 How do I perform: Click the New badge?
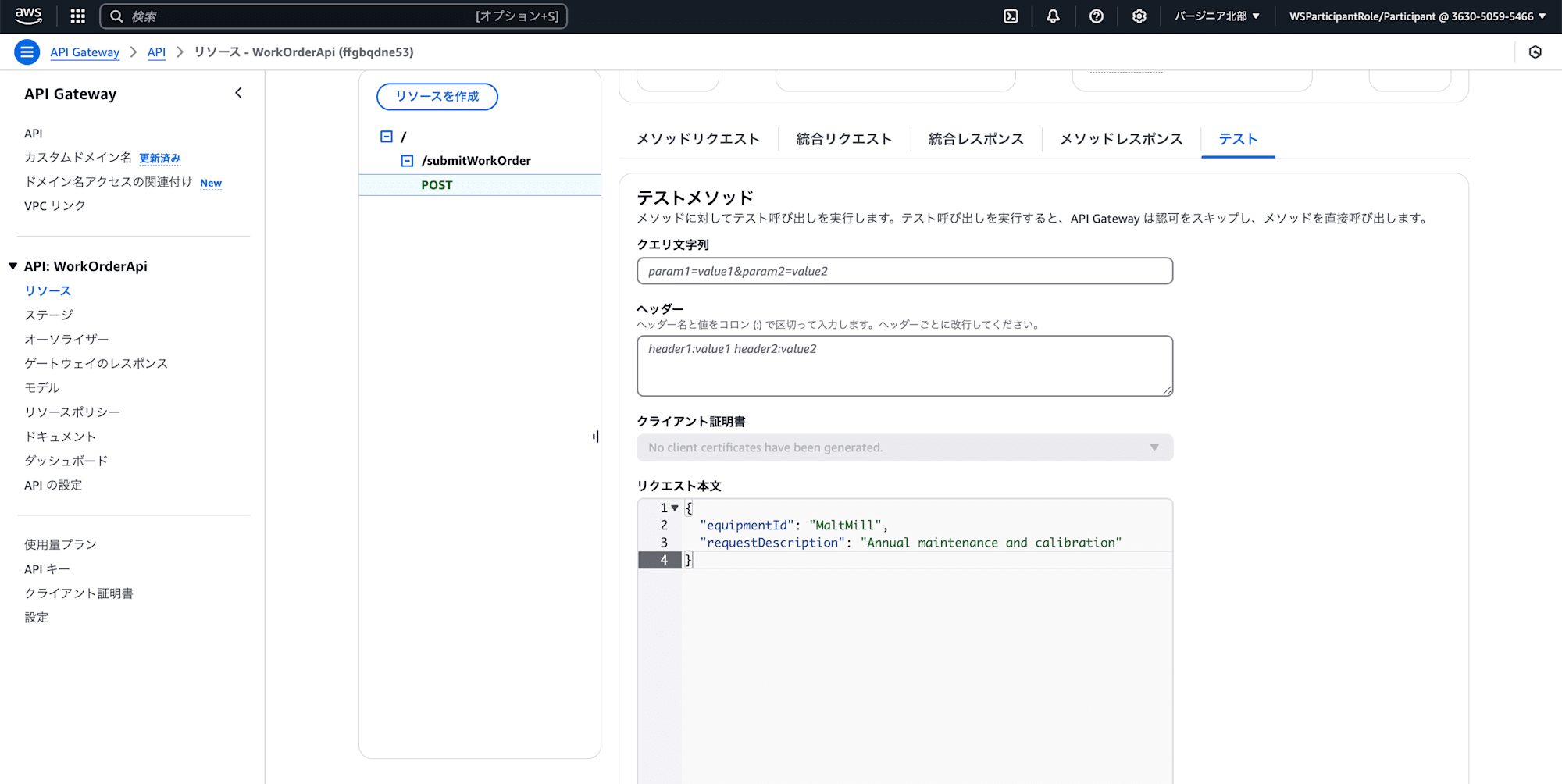point(211,183)
